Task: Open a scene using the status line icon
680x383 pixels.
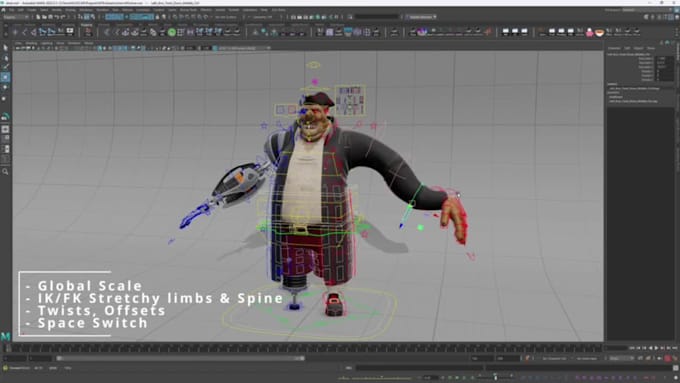Action: pos(45,17)
